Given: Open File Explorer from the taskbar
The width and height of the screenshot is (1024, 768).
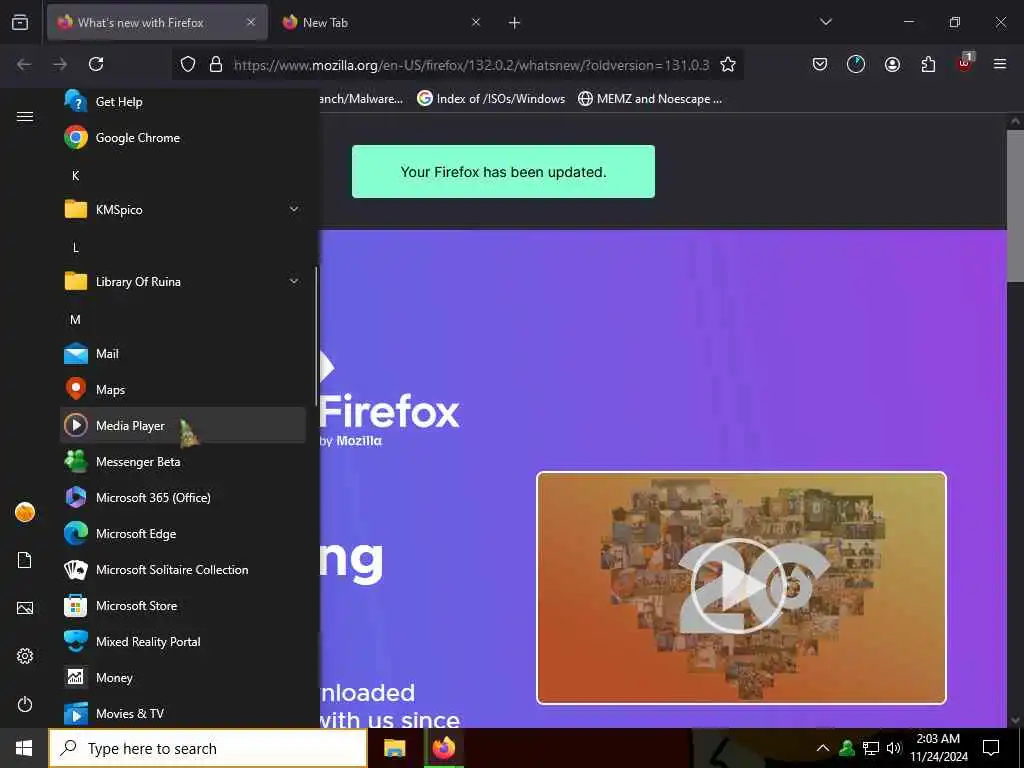Looking at the screenshot, I should click(x=394, y=748).
